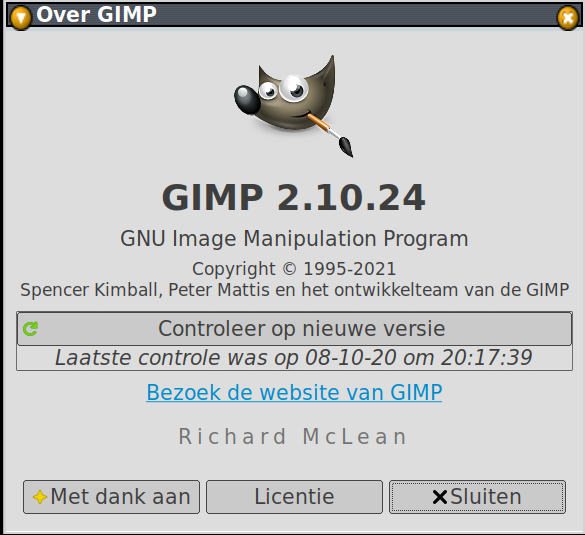Check for updates with Controleer op nieuwe versie

tap(294, 329)
